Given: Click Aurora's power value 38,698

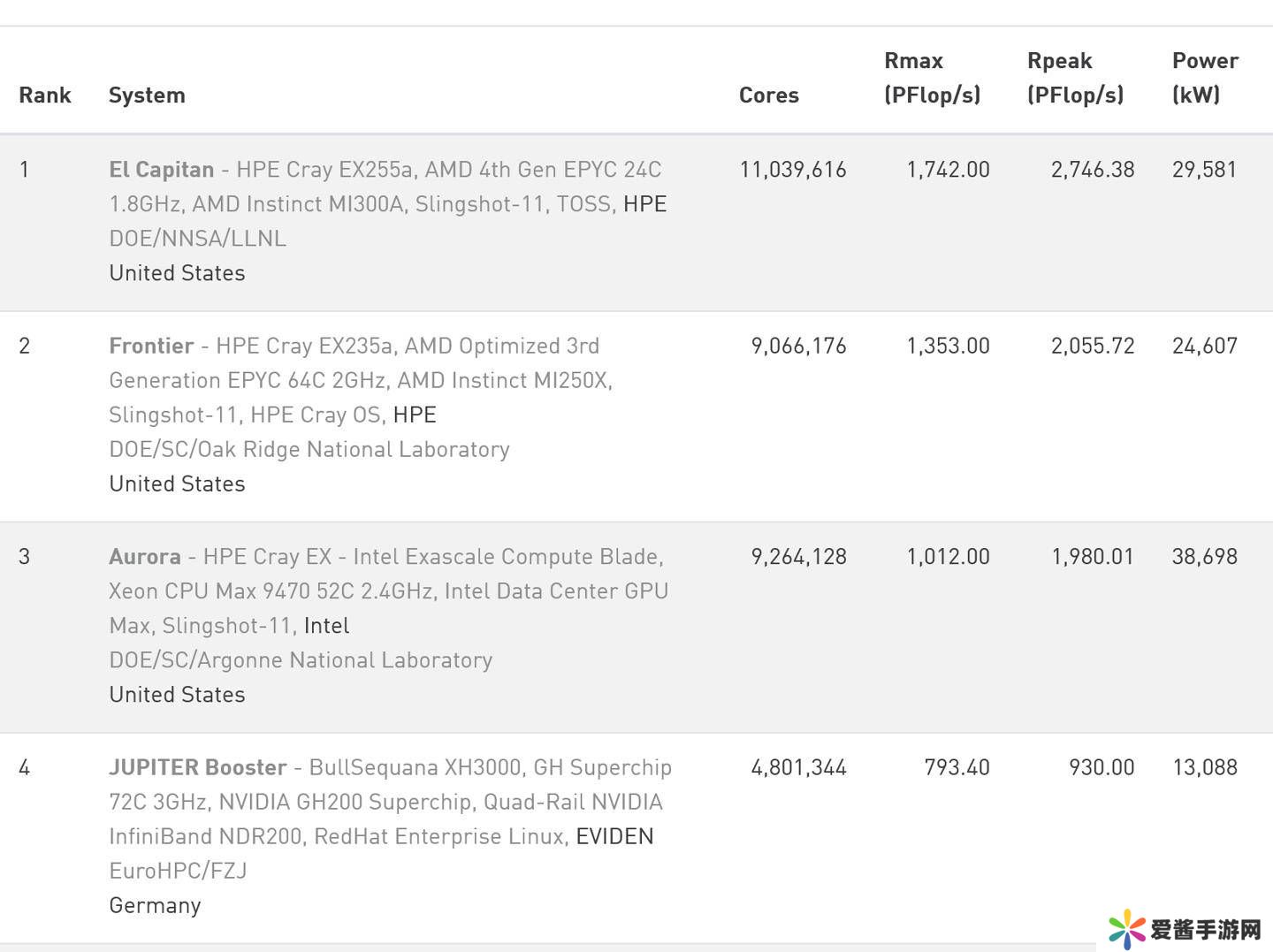Looking at the screenshot, I should click(x=1204, y=557).
